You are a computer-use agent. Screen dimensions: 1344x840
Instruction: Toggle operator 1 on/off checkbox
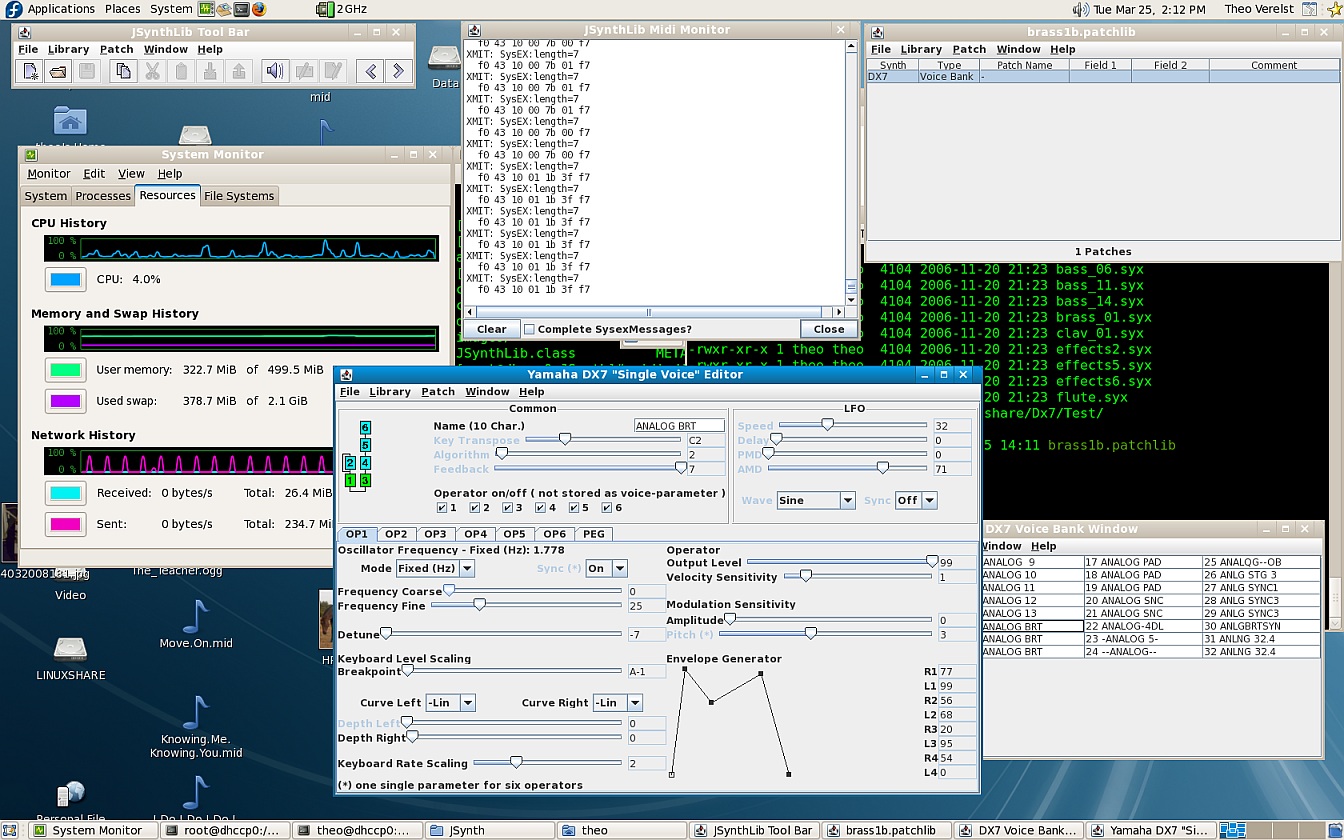[442, 508]
